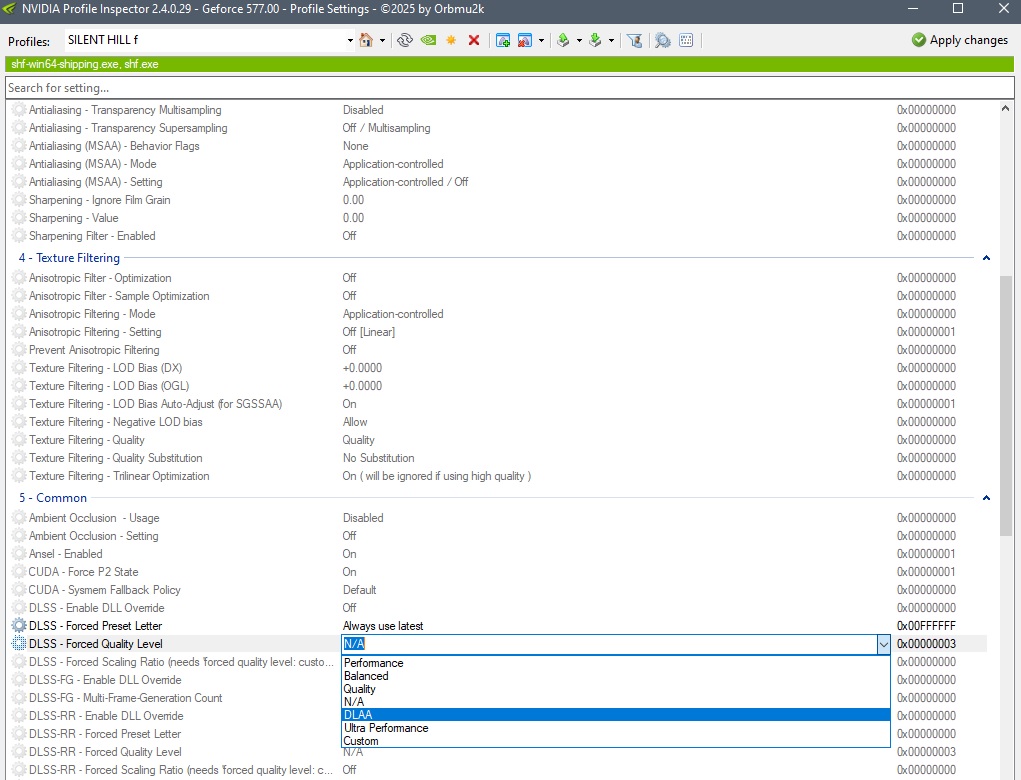Open the dropdown arrow next to remove application icon
1021x780 pixels.
tap(541, 40)
